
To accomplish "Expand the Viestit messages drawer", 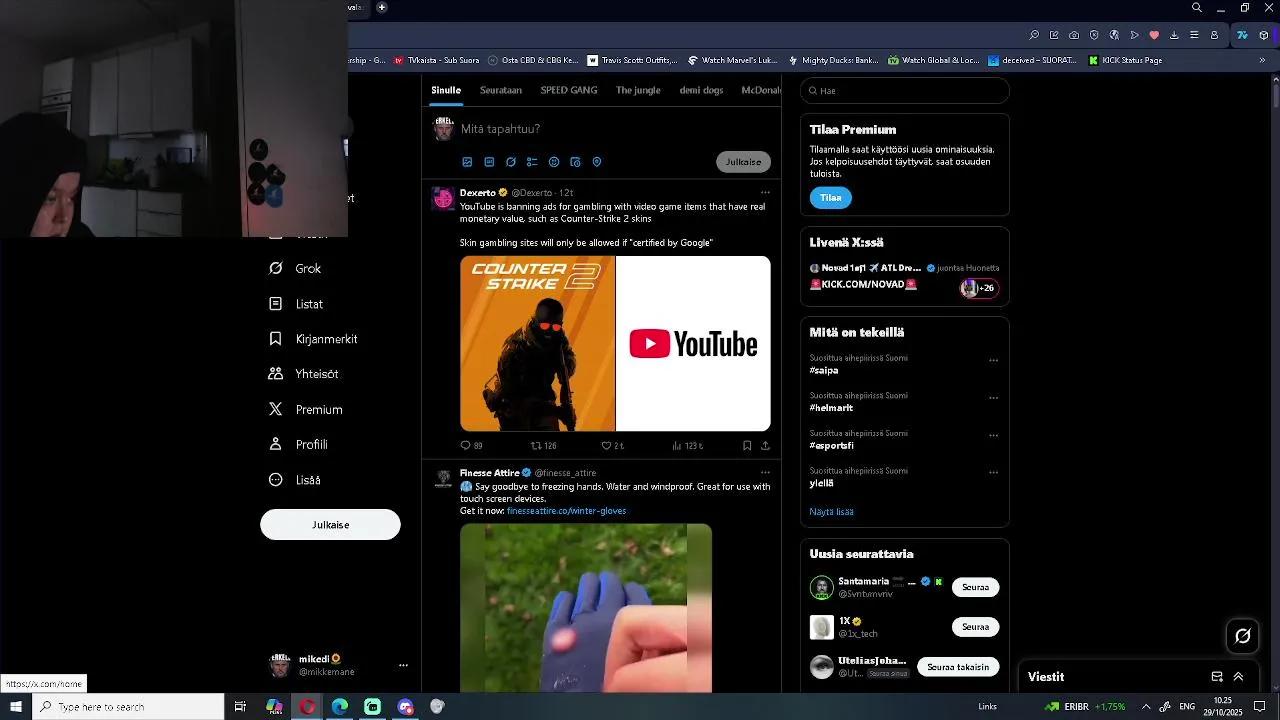I will [x=1238, y=677].
